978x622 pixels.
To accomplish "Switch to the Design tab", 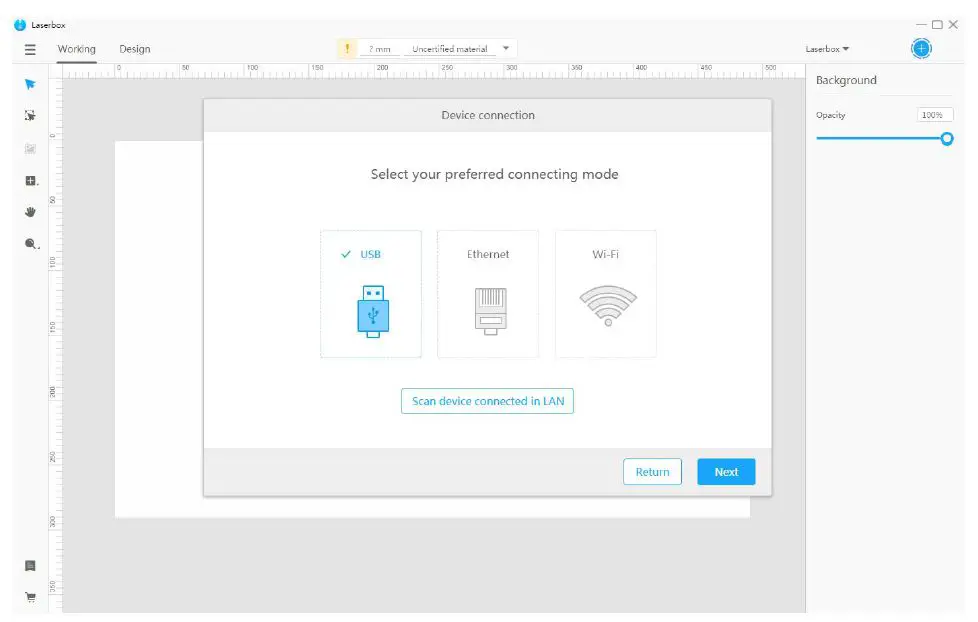I will point(135,49).
